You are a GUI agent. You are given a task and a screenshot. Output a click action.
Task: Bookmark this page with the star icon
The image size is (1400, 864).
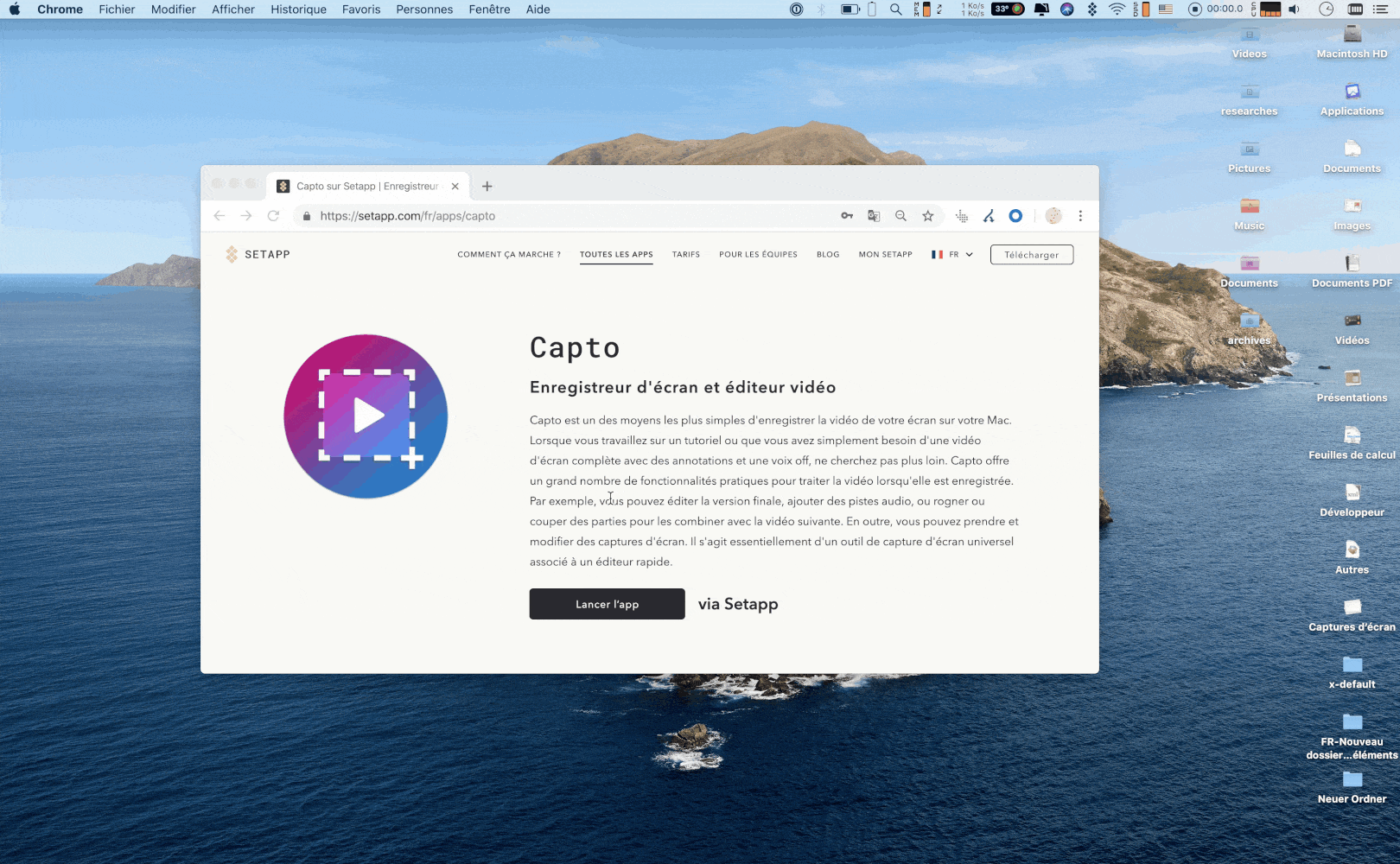(928, 216)
